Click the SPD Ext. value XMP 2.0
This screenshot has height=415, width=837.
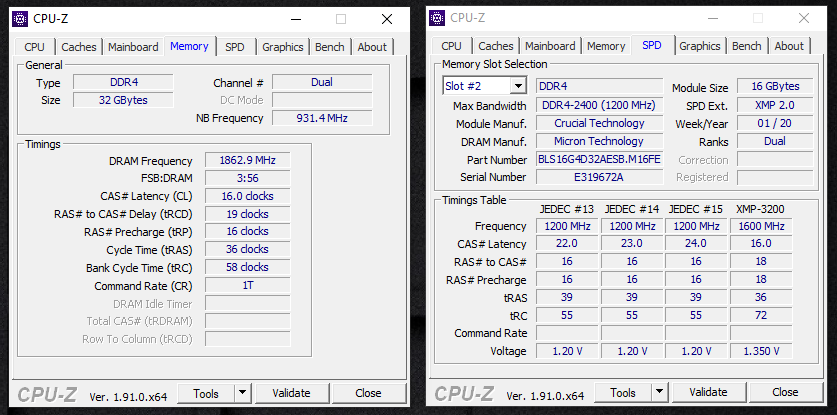click(775, 105)
